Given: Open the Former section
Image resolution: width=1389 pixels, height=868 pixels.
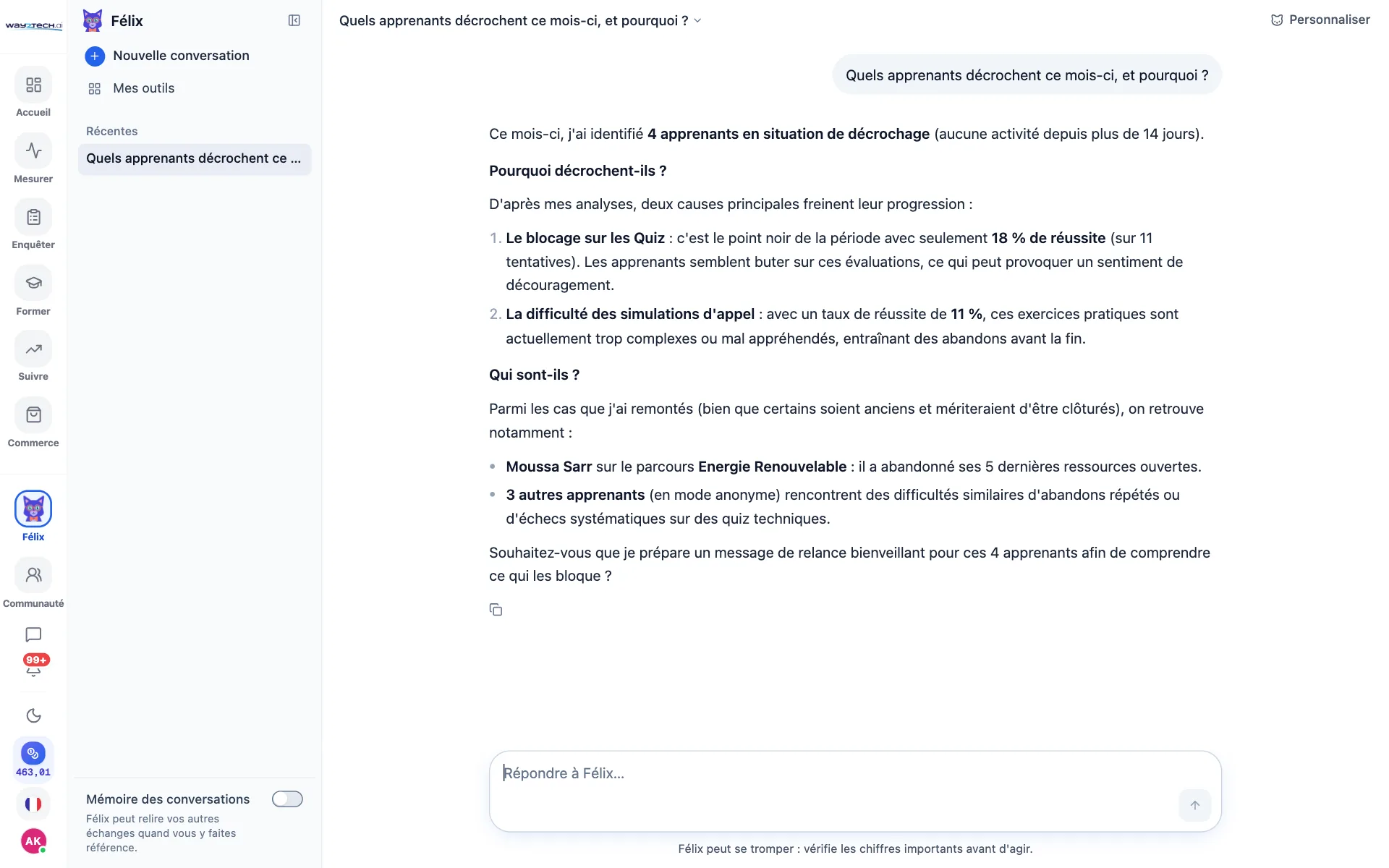Looking at the screenshot, I should (33, 291).
